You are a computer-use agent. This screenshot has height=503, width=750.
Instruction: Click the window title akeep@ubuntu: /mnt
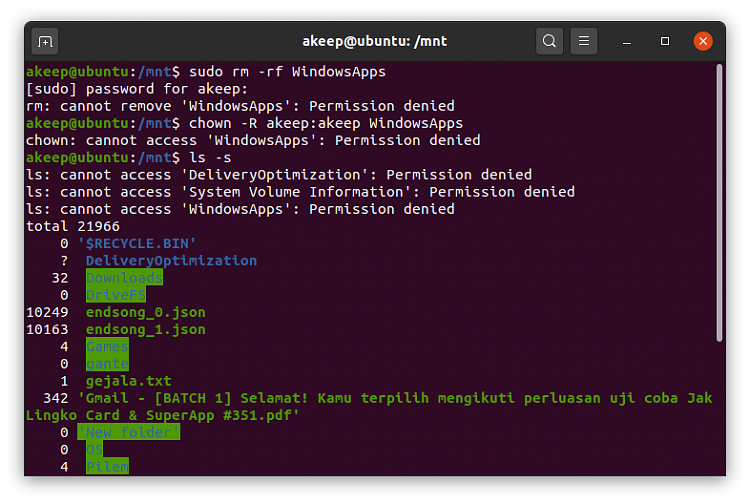375,42
